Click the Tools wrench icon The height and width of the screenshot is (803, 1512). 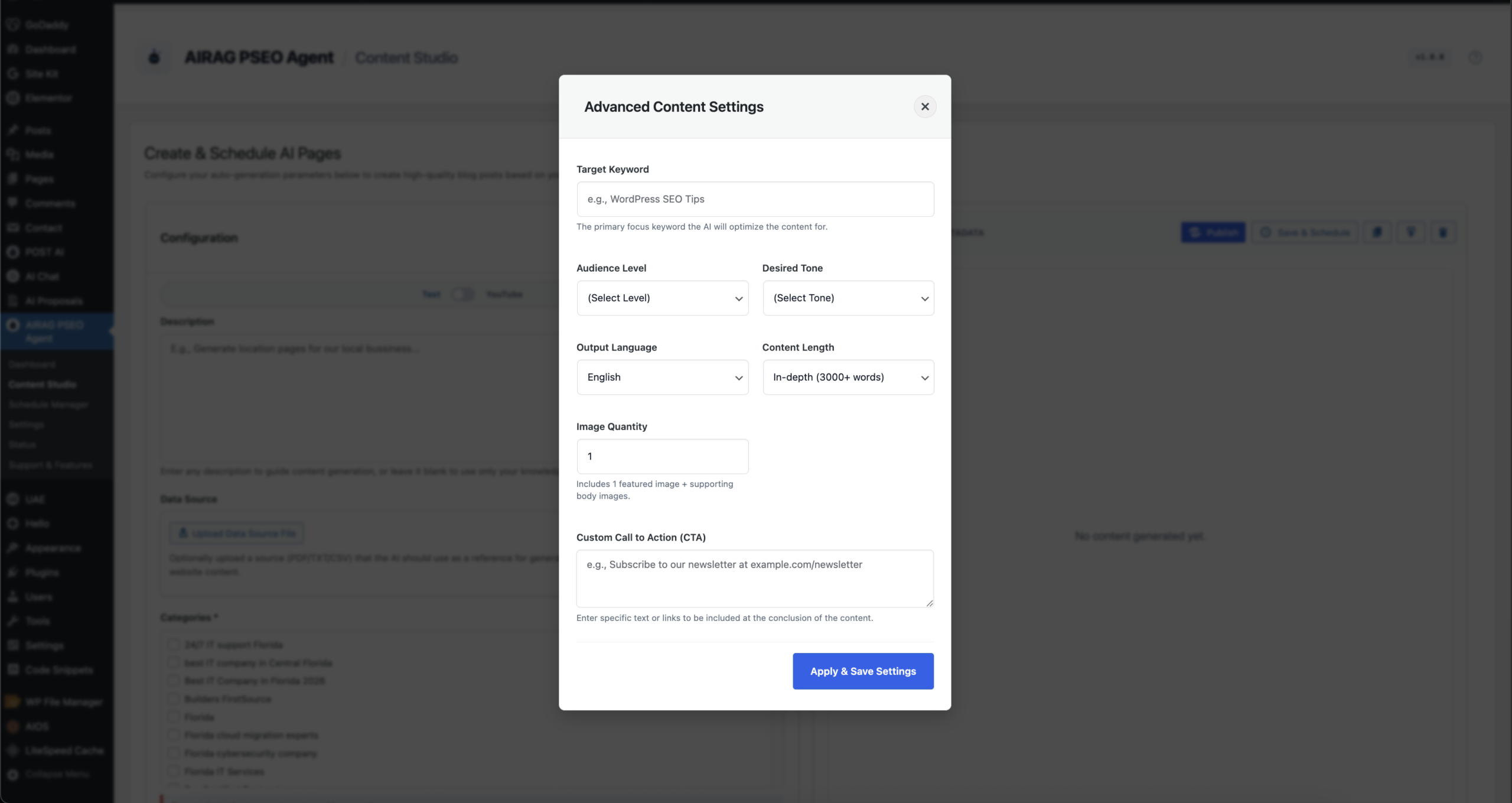click(12, 620)
